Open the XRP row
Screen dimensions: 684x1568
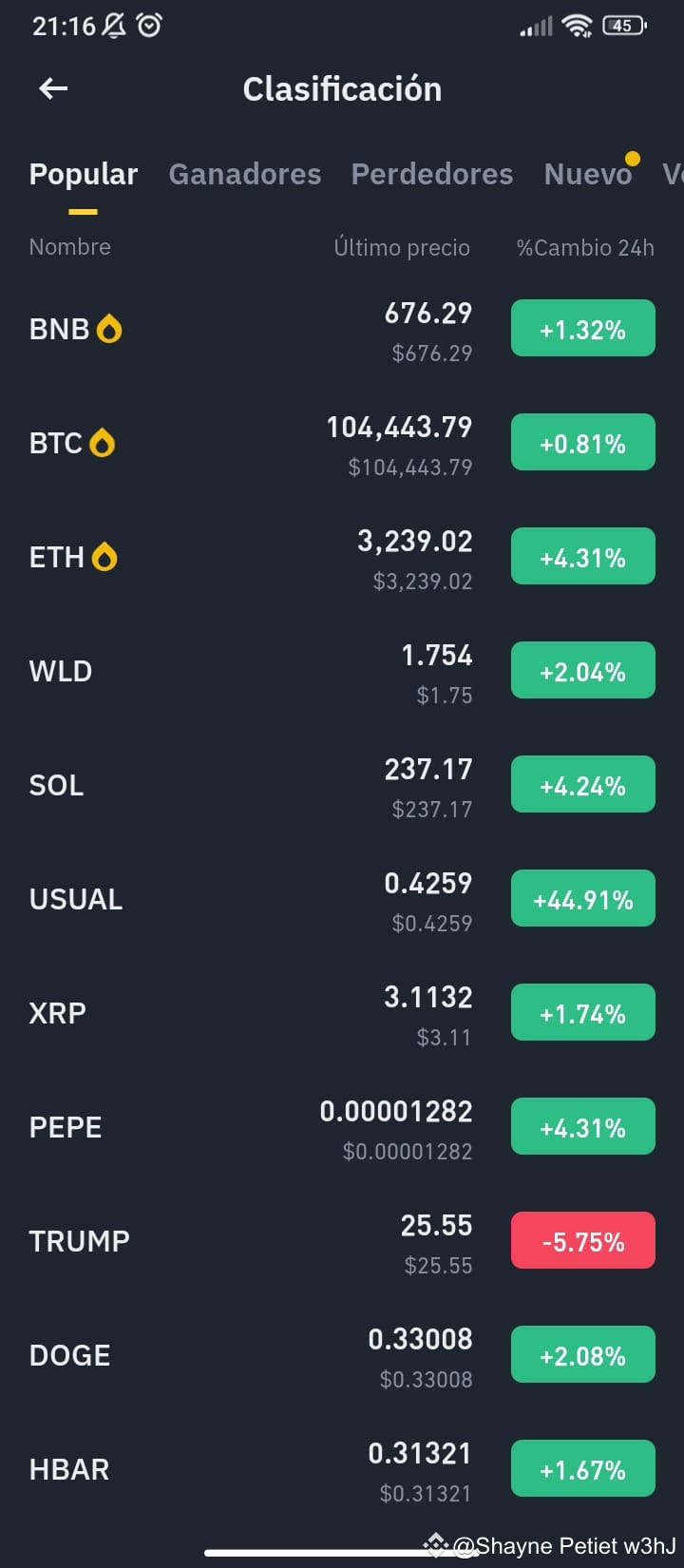[342, 1013]
